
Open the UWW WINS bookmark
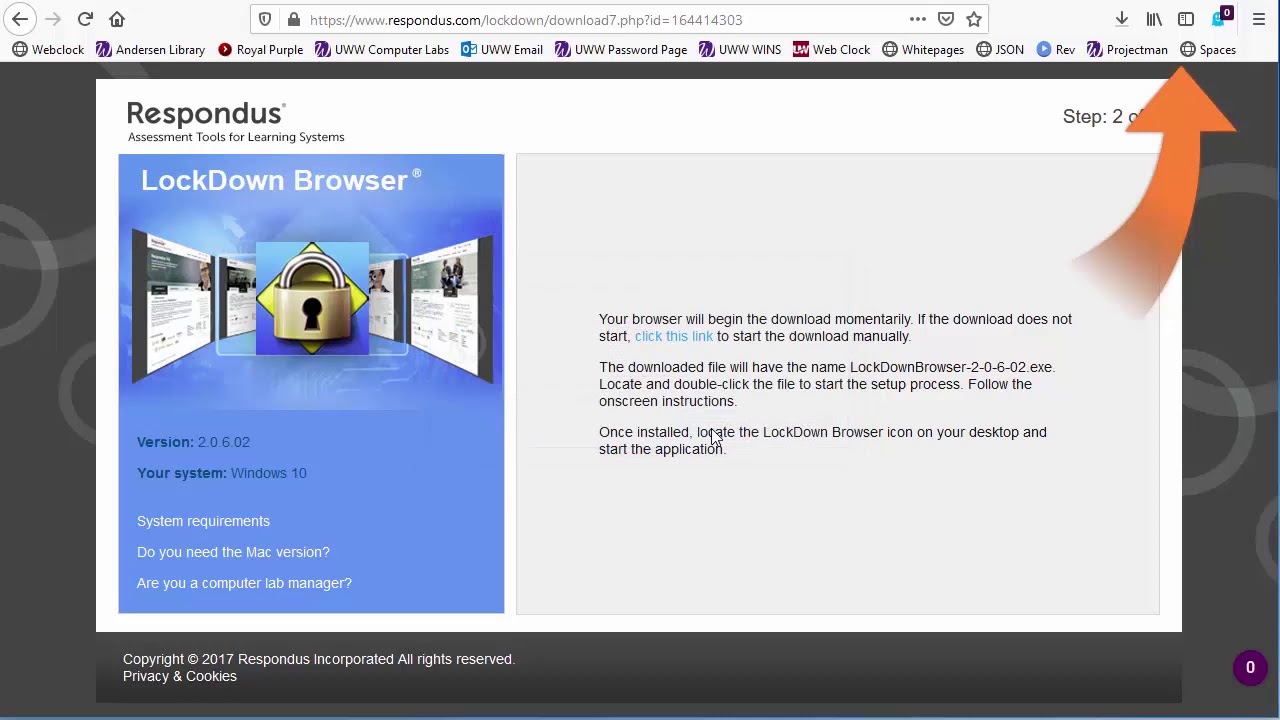coord(740,50)
